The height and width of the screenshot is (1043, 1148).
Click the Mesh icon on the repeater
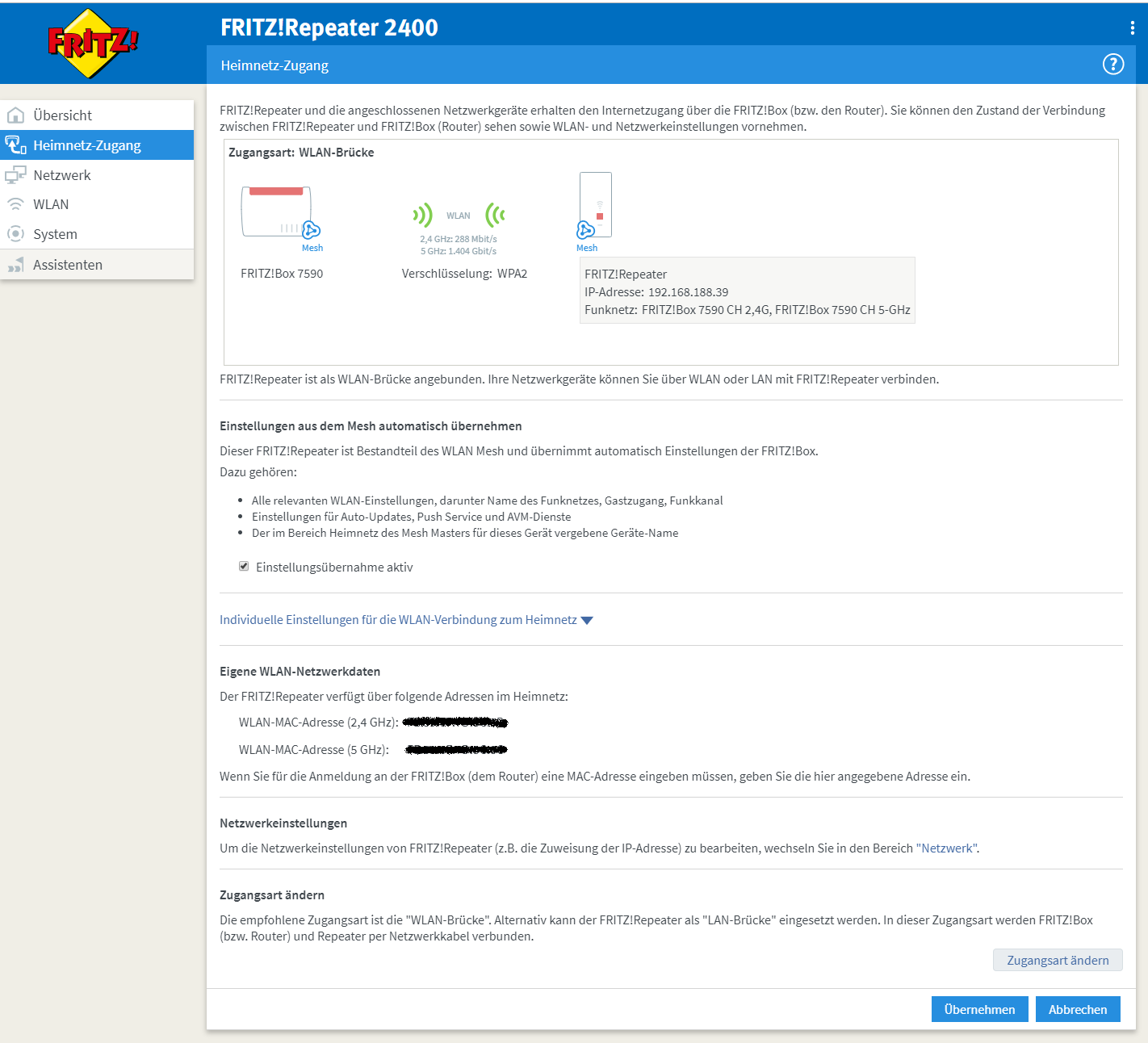pyautogui.click(x=585, y=231)
